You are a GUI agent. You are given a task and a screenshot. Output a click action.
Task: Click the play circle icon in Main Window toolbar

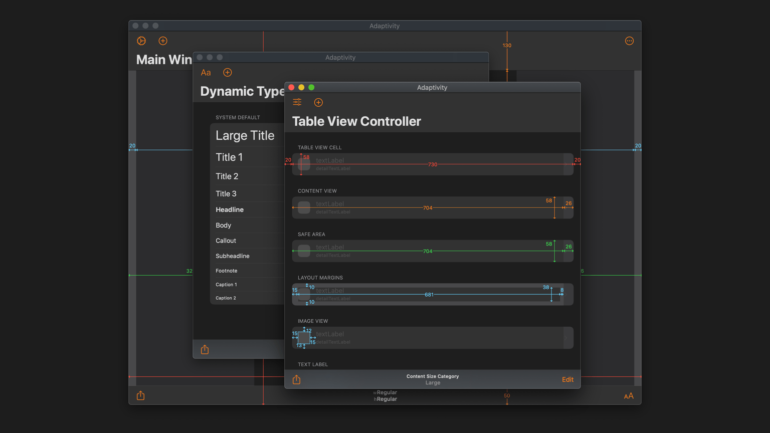click(x=141, y=41)
